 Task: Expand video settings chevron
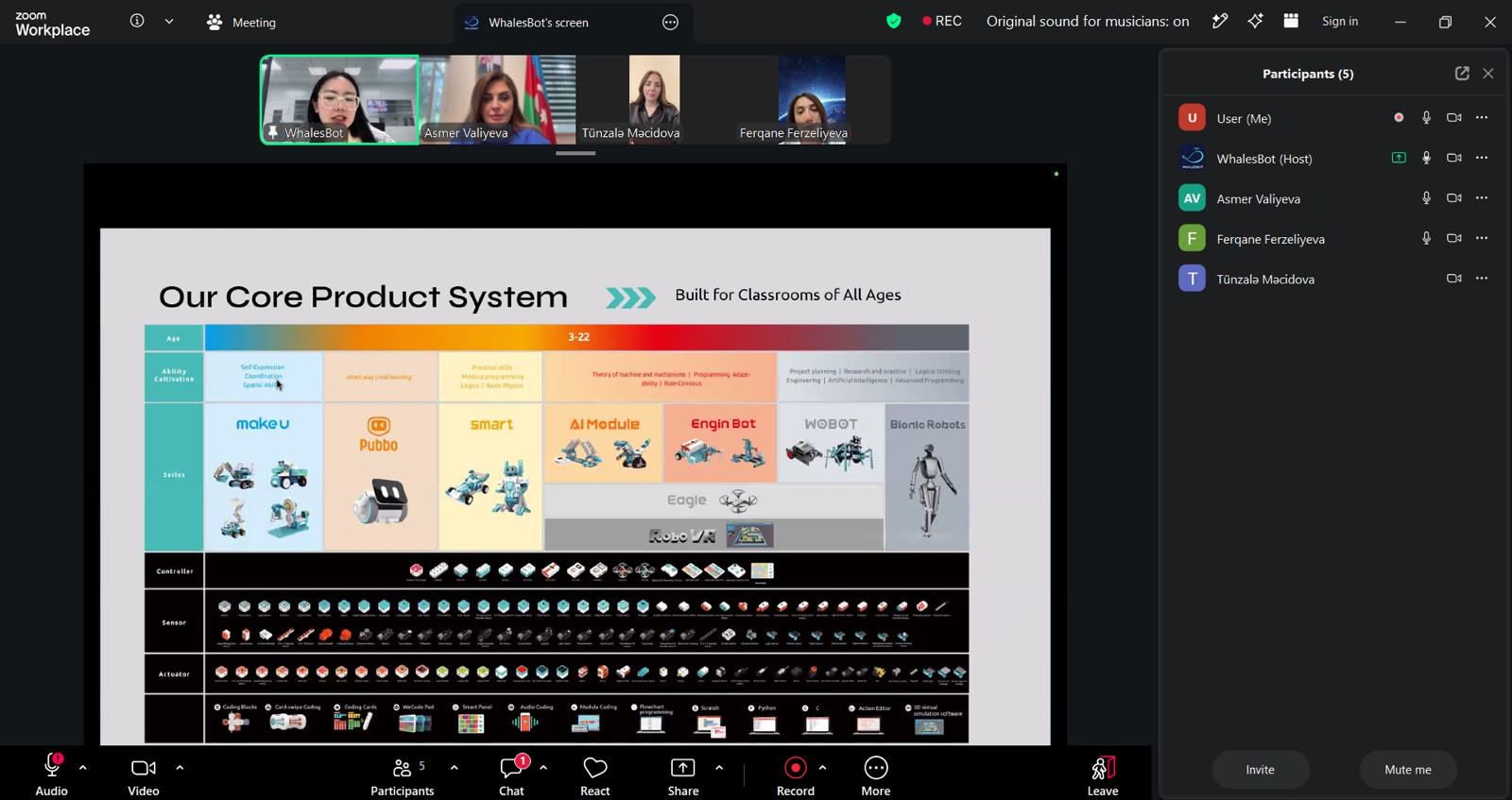pyautogui.click(x=180, y=768)
